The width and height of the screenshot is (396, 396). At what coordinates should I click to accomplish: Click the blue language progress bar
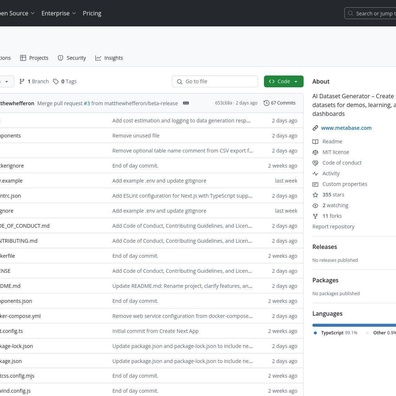354,325
